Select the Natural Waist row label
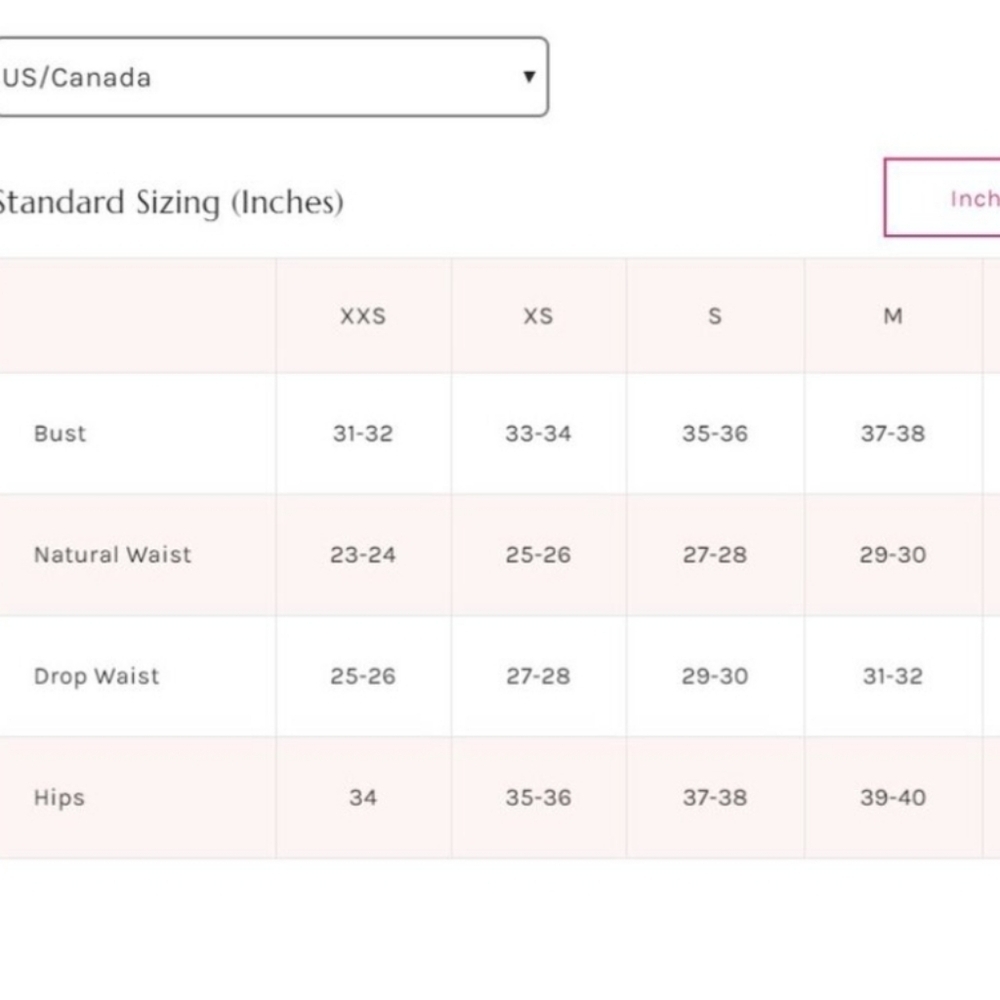Screen dimensions: 1000x1000 (x=112, y=555)
